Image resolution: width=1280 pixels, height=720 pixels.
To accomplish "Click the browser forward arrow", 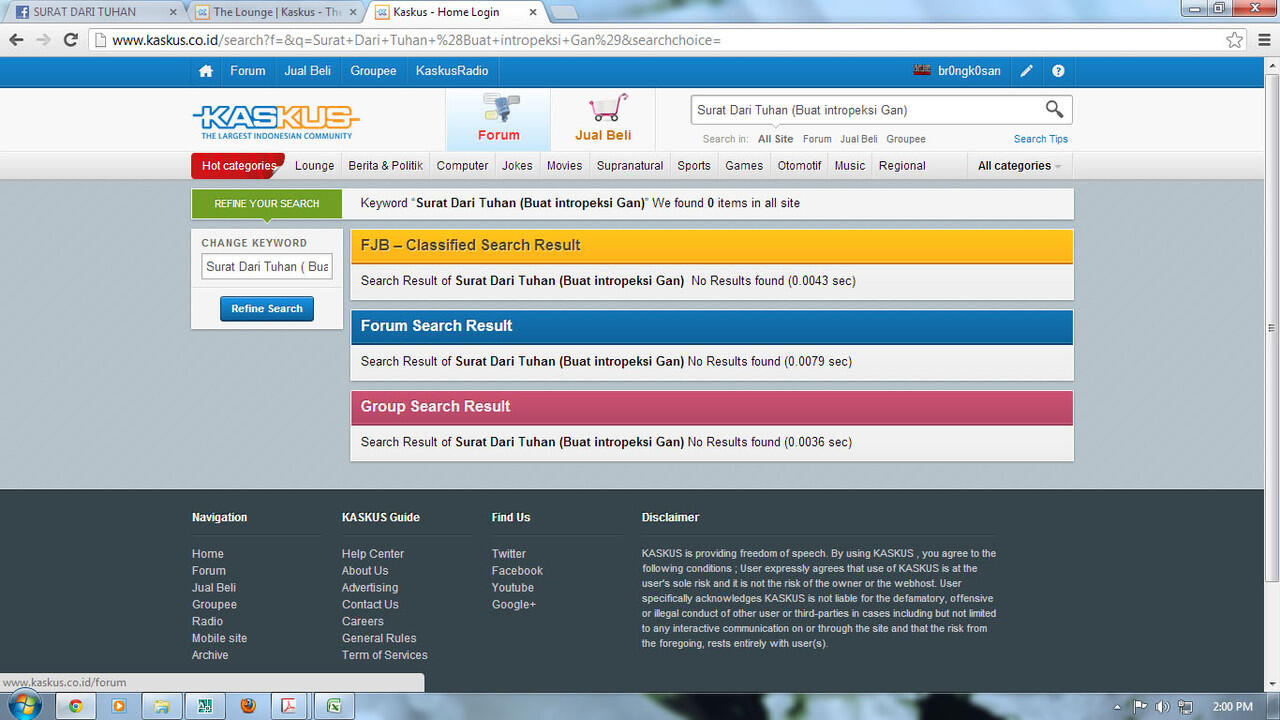I will point(43,40).
